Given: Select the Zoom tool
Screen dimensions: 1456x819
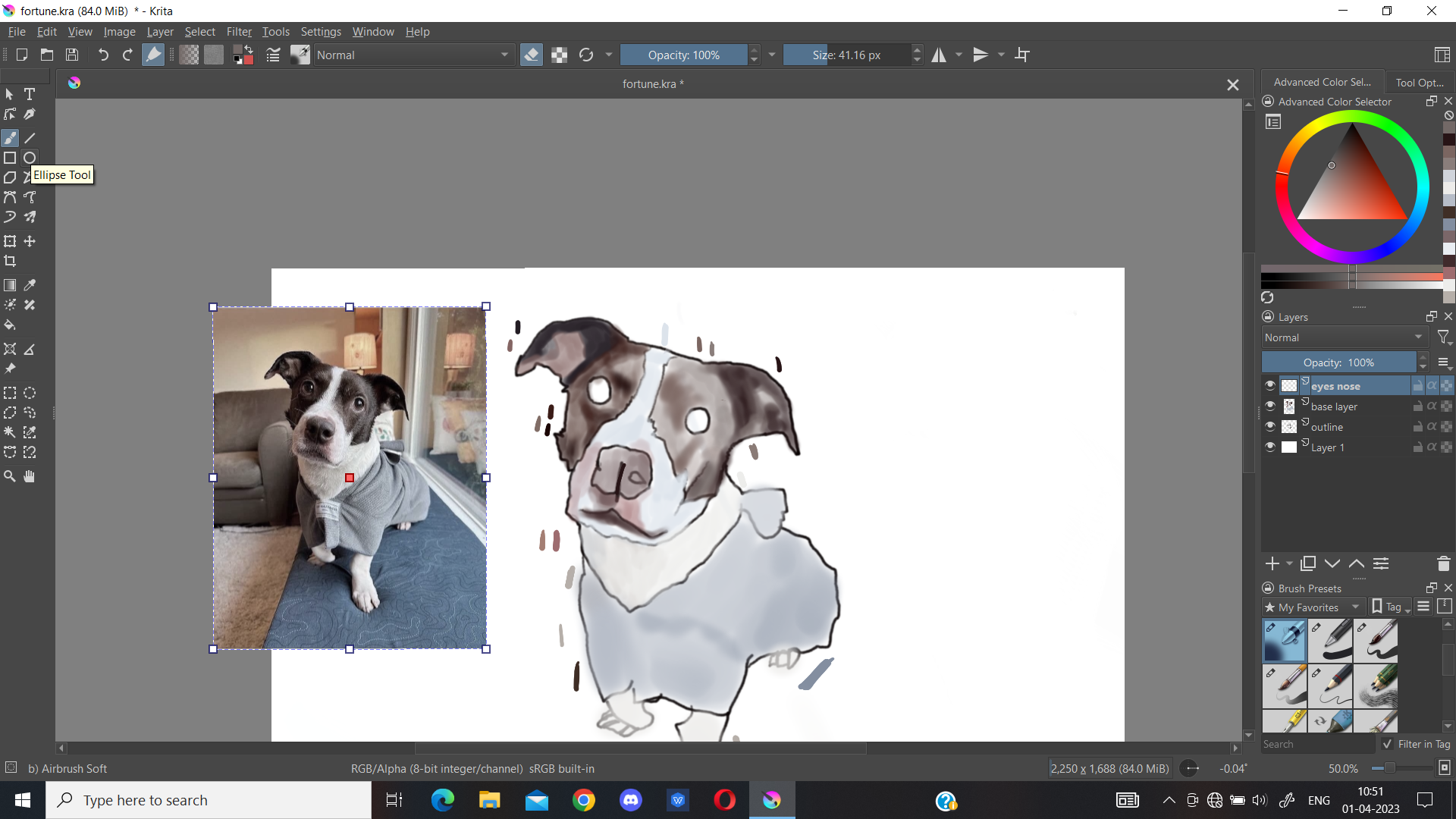Looking at the screenshot, I should pyautogui.click(x=10, y=476).
